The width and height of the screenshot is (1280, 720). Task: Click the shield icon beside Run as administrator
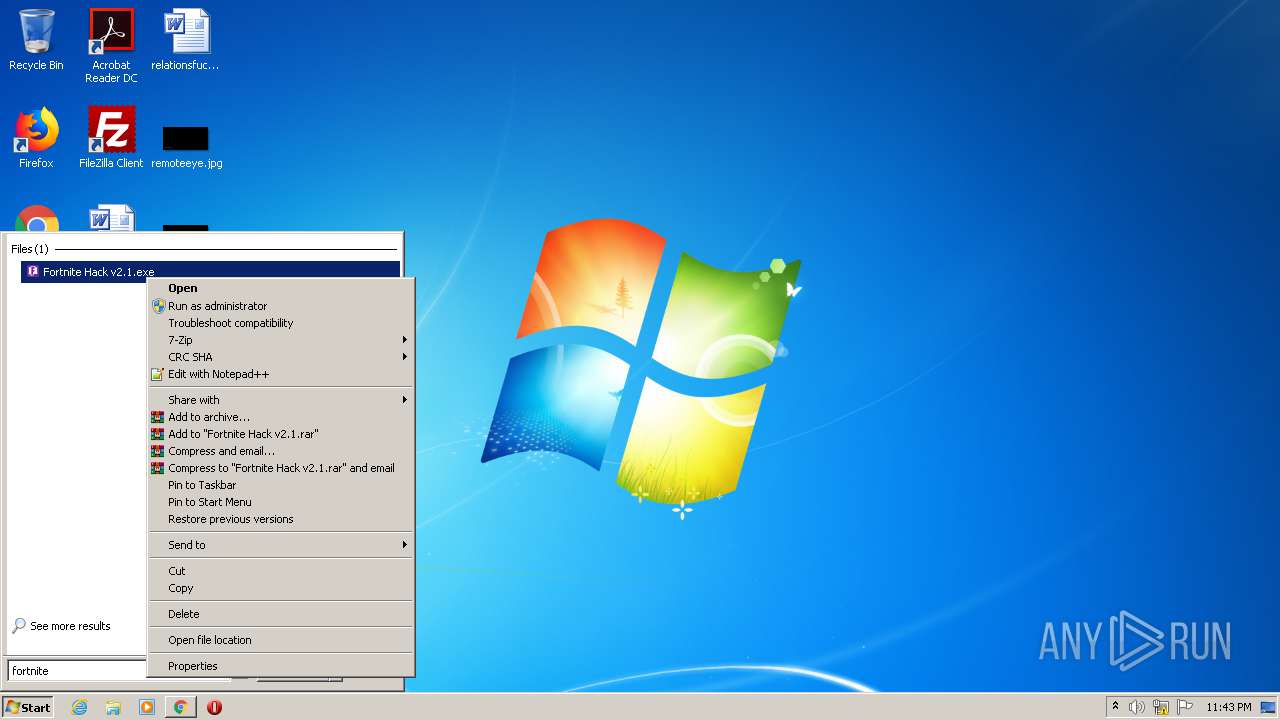(x=158, y=306)
